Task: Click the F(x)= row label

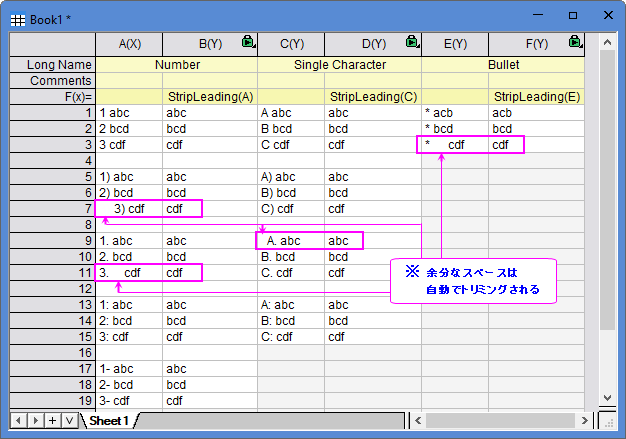Action: pyautogui.click(x=53, y=97)
